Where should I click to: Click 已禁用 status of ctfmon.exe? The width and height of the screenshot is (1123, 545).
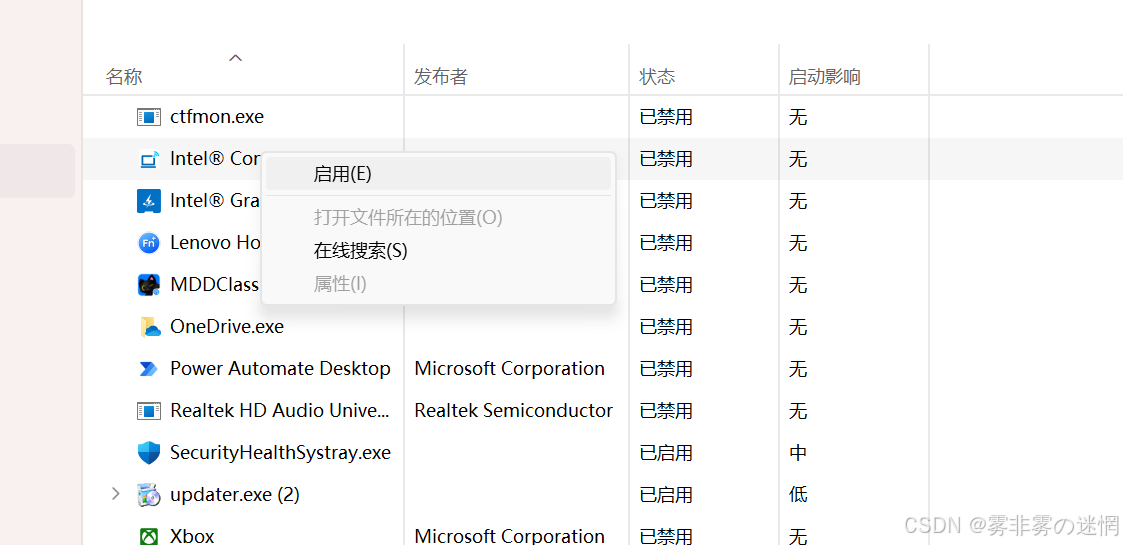pos(666,117)
